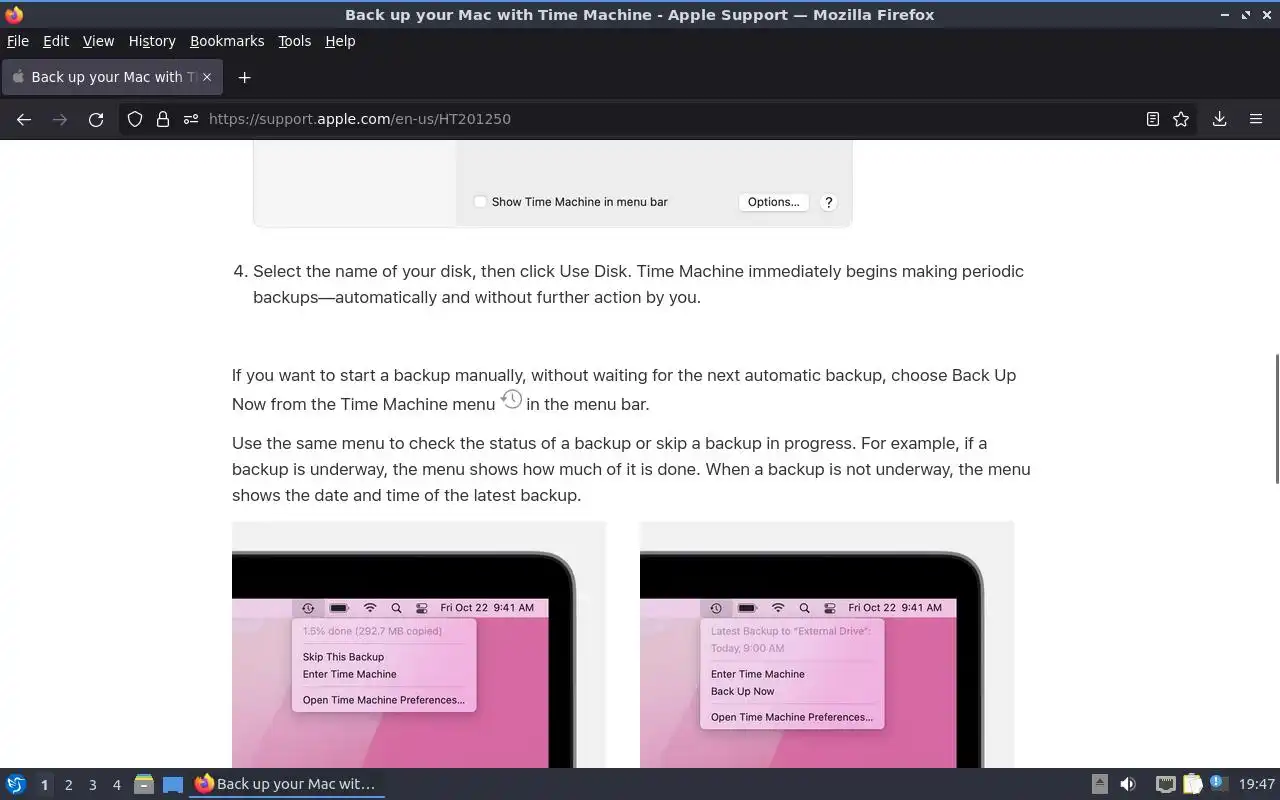This screenshot has height=800, width=1280.
Task: Switch to workspace 2
Action: (x=68, y=785)
